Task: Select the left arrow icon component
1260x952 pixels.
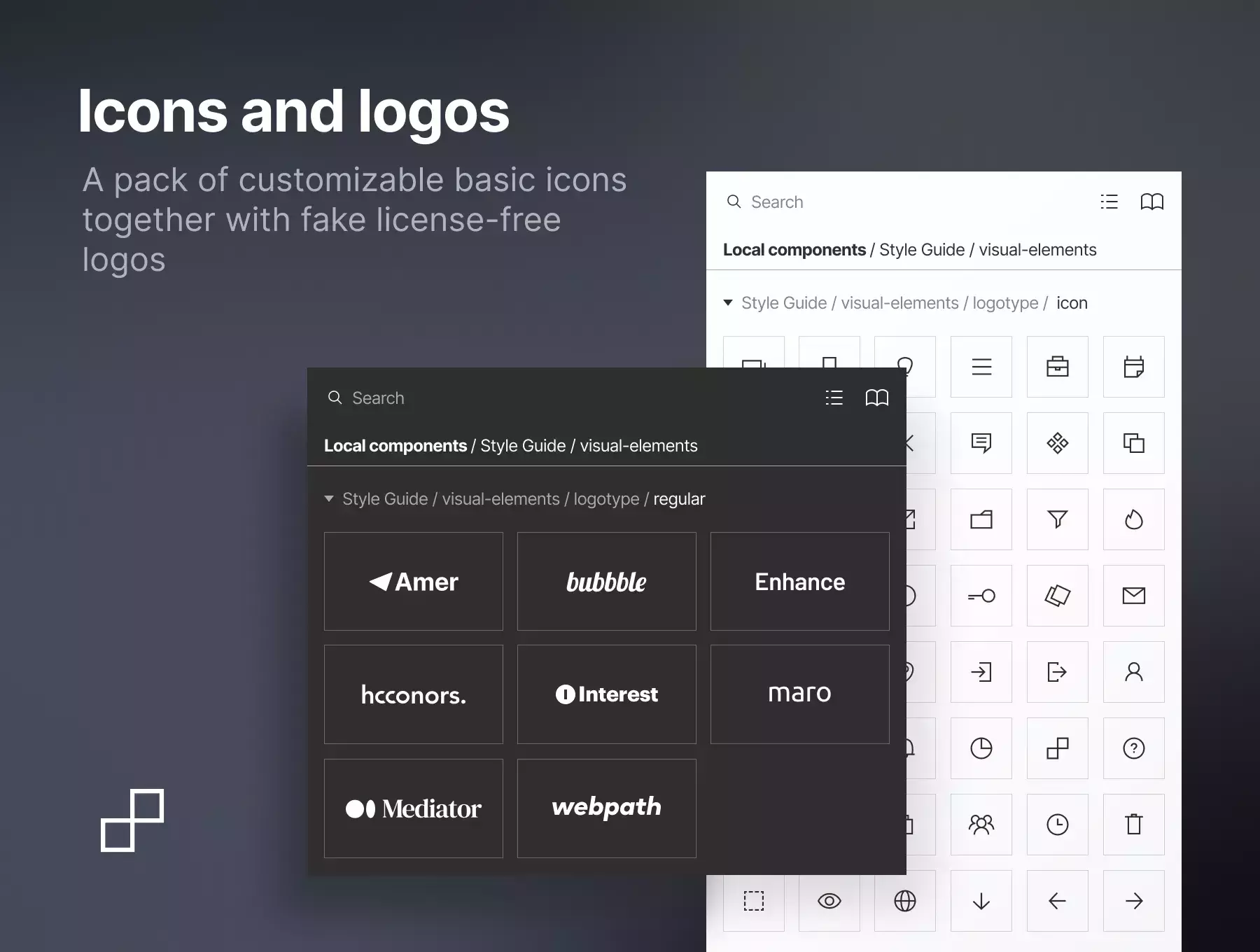Action: [x=1058, y=901]
